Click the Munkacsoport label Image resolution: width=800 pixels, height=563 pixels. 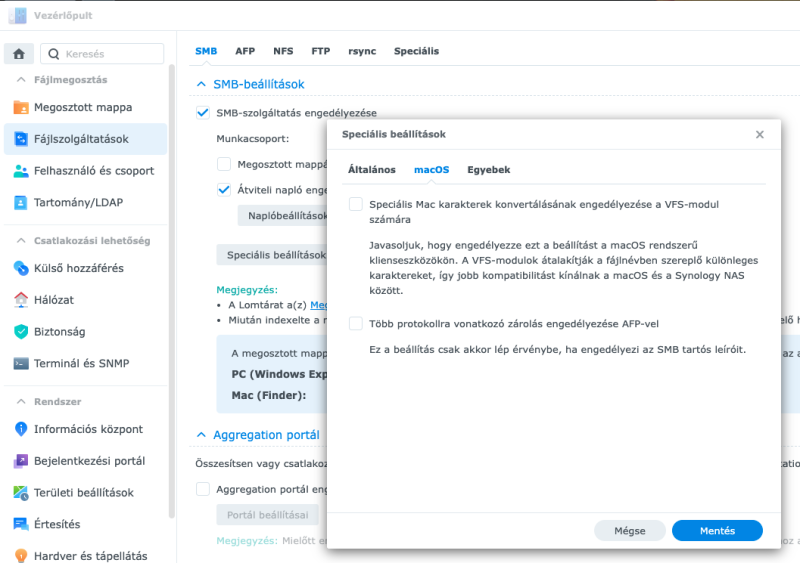pos(253,138)
